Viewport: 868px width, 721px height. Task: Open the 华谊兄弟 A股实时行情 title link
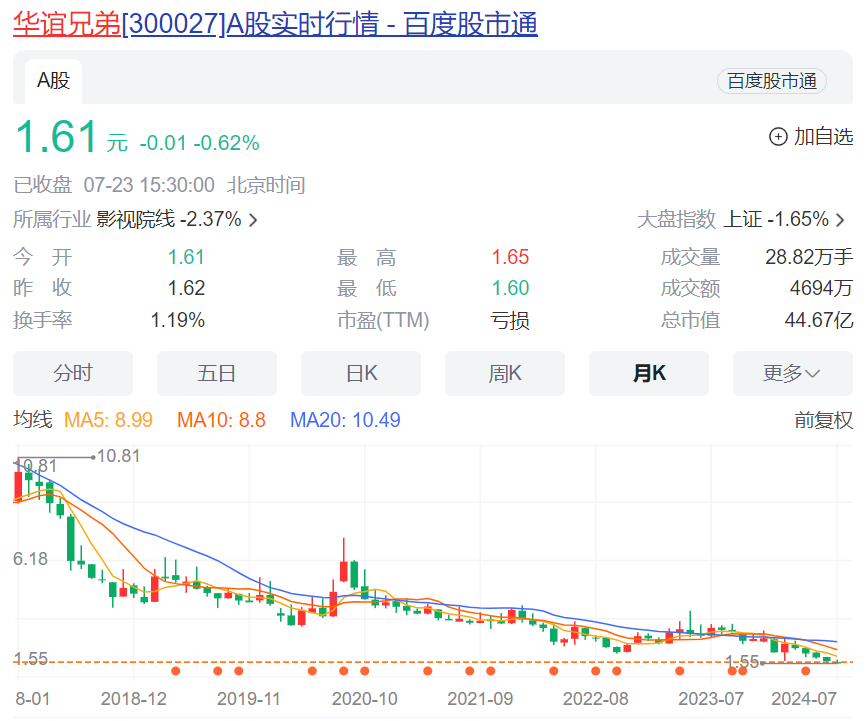pos(275,23)
